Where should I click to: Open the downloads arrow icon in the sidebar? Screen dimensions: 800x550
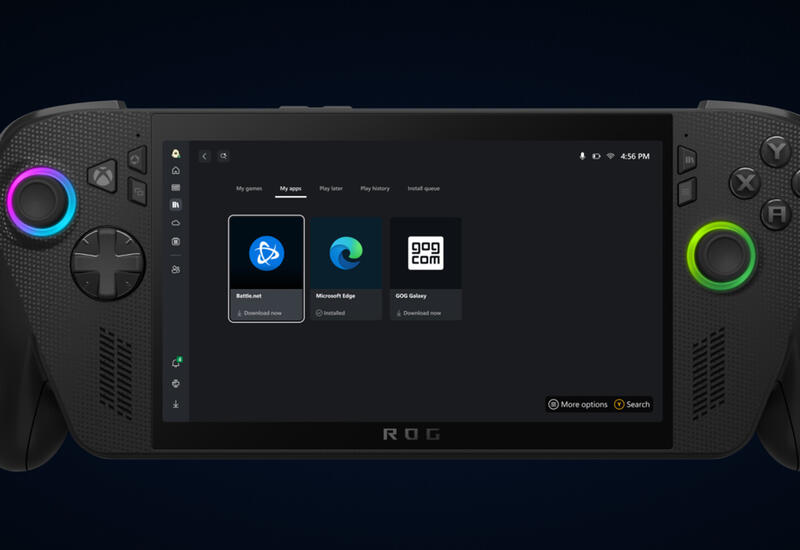coord(176,404)
